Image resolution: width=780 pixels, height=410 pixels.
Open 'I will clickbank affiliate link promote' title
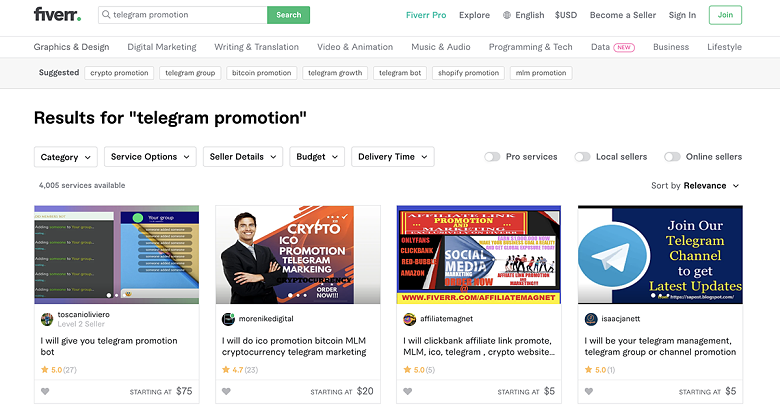(x=479, y=346)
